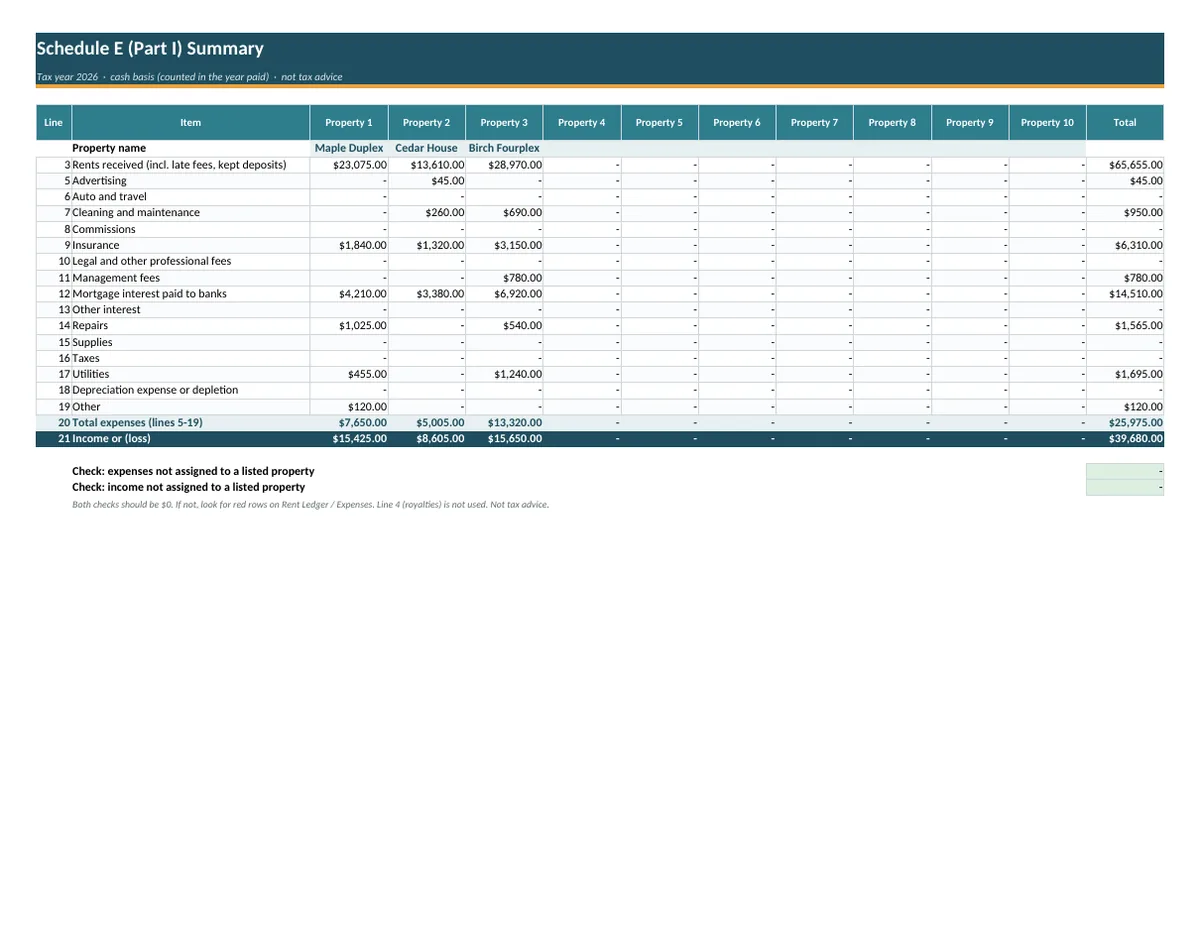This screenshot has height=927, width=1200.
Task: Select the $3,380.00 mortgage interest cell
Action: (427, 294)
